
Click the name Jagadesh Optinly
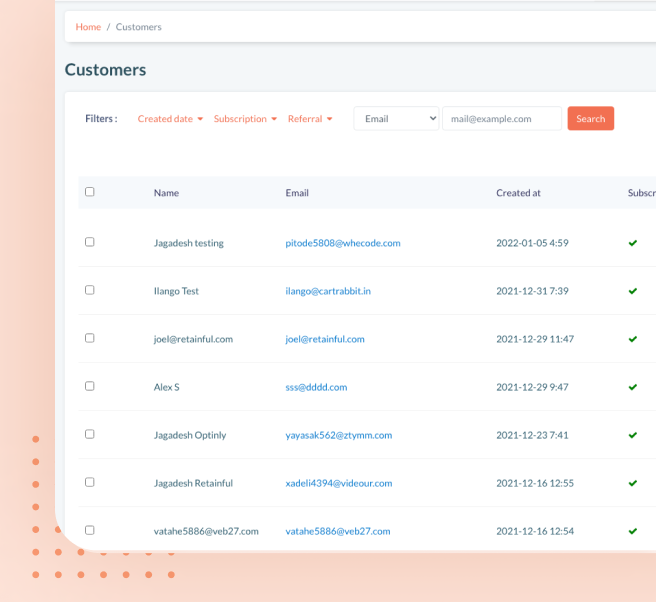click(190, 435)
